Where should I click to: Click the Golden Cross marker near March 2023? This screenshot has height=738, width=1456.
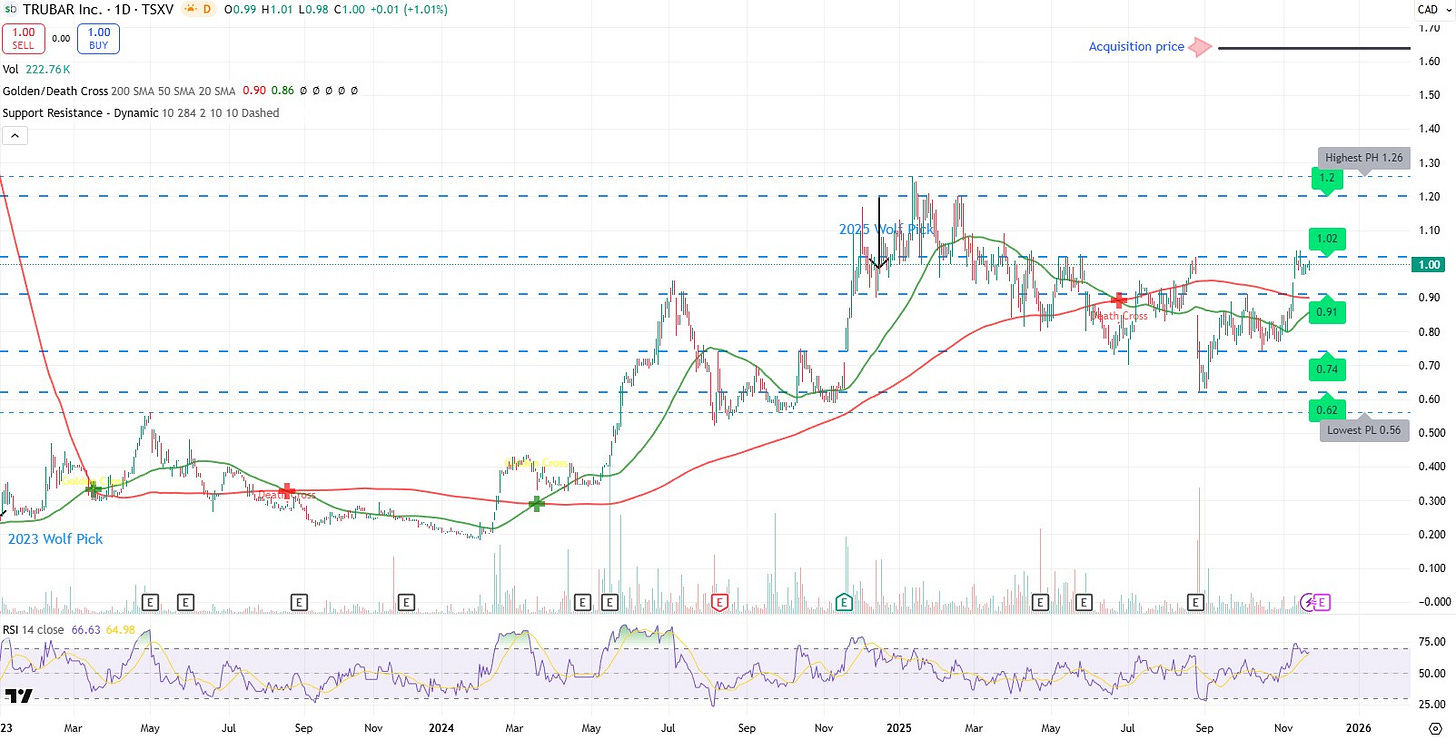(94, 488)
